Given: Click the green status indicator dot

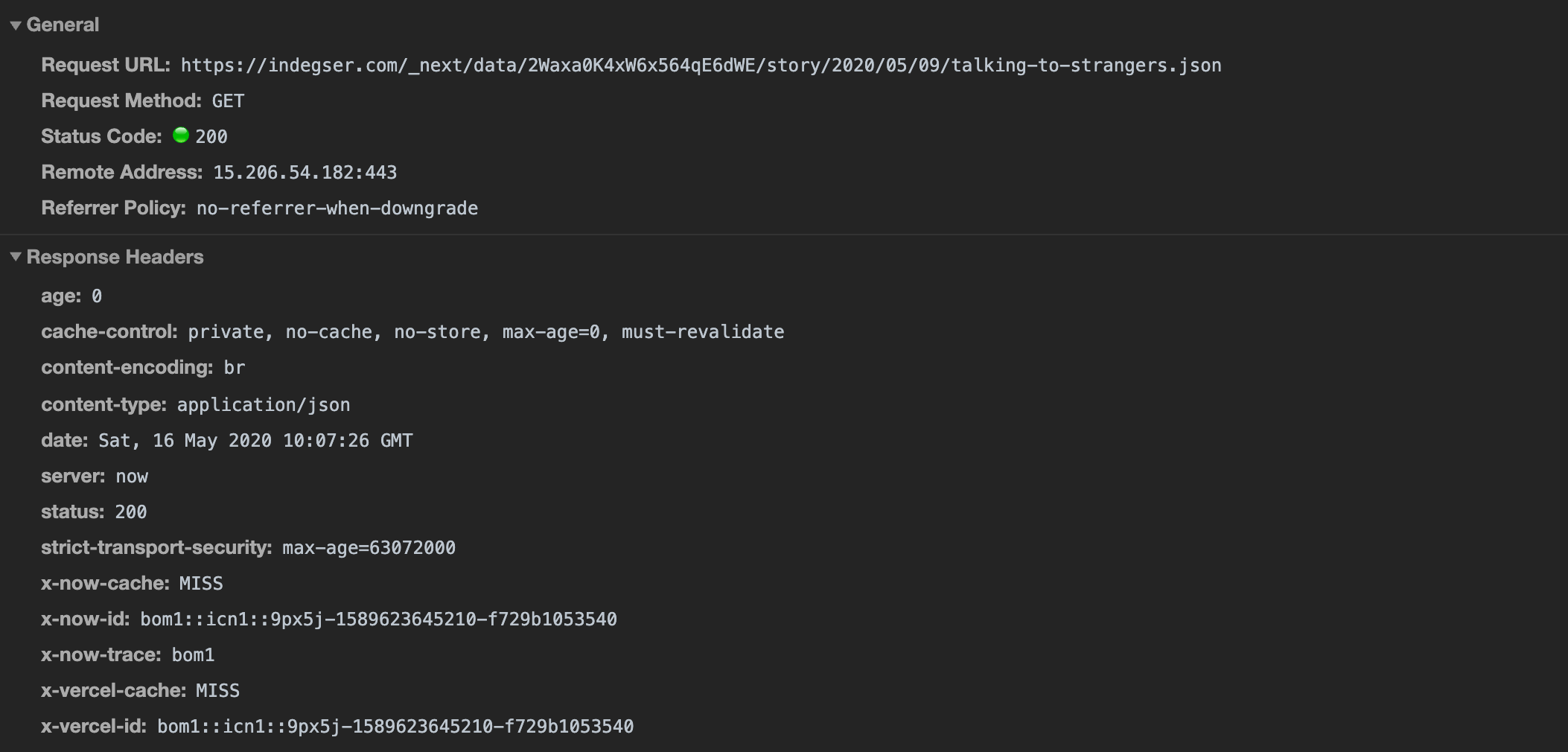Looking at the screenshot, I should (x=181, y=136).
